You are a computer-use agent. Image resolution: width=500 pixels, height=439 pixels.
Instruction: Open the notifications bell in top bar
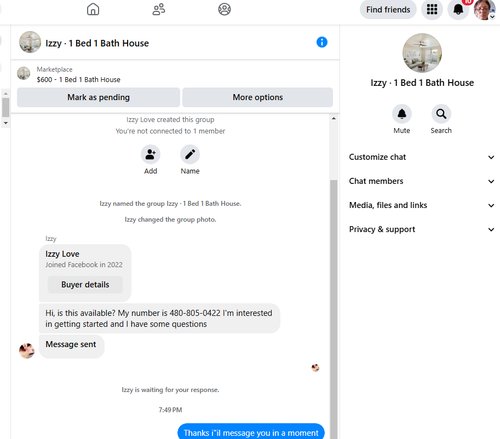pyautogui.click(x=458, y=9)
